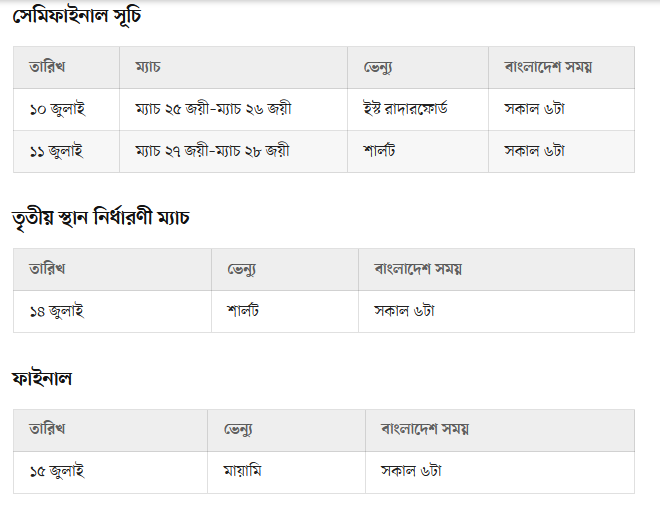Click ম্যাচ ২৭ জয়ী-ম্যাচ ২৮ জয়ী cell
The image size is (660, 509).
[x=234, y=152]
